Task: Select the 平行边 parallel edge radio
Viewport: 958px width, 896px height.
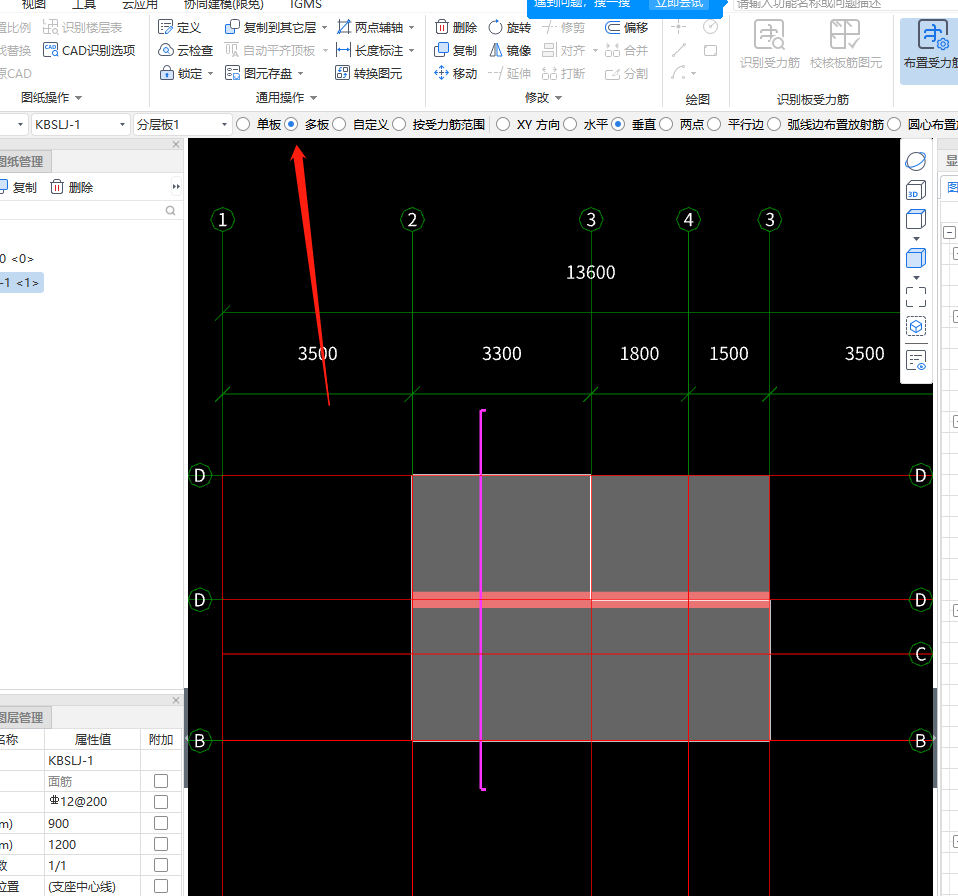Action: 714,125
